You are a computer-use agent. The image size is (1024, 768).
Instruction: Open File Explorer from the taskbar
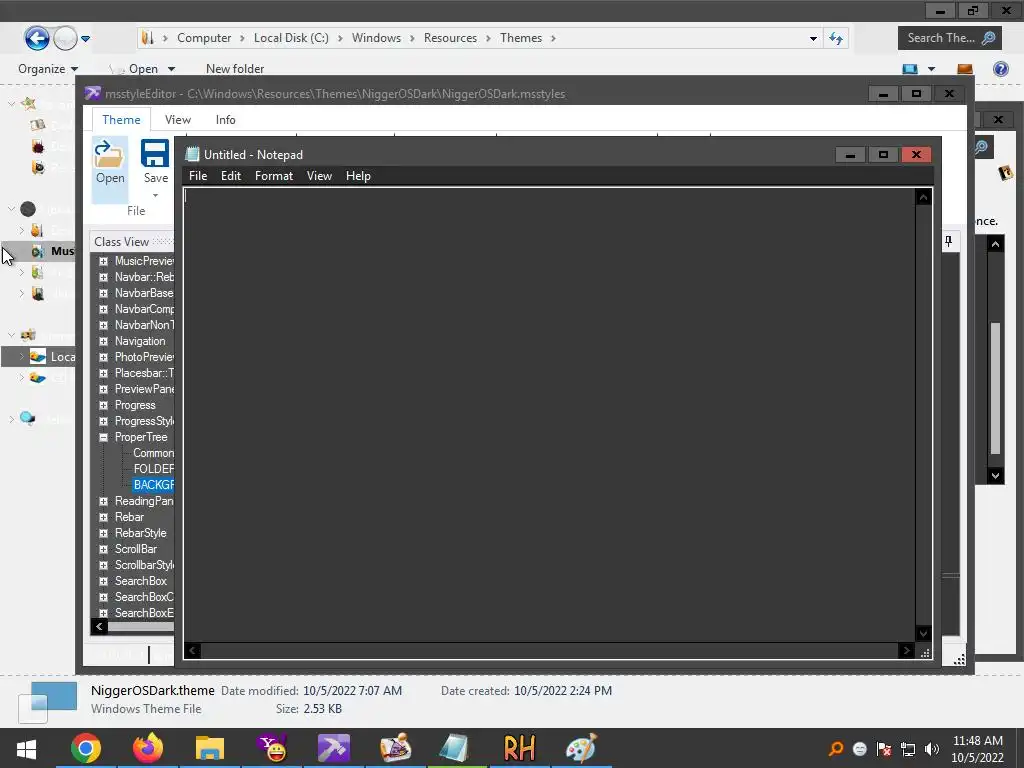[210, 748]
